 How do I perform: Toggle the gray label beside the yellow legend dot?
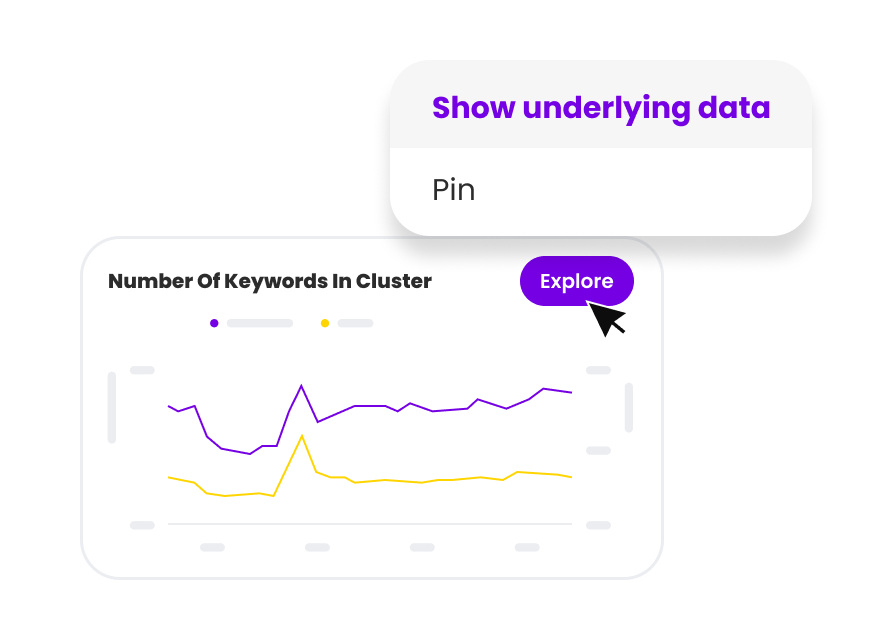click(355, 323)
